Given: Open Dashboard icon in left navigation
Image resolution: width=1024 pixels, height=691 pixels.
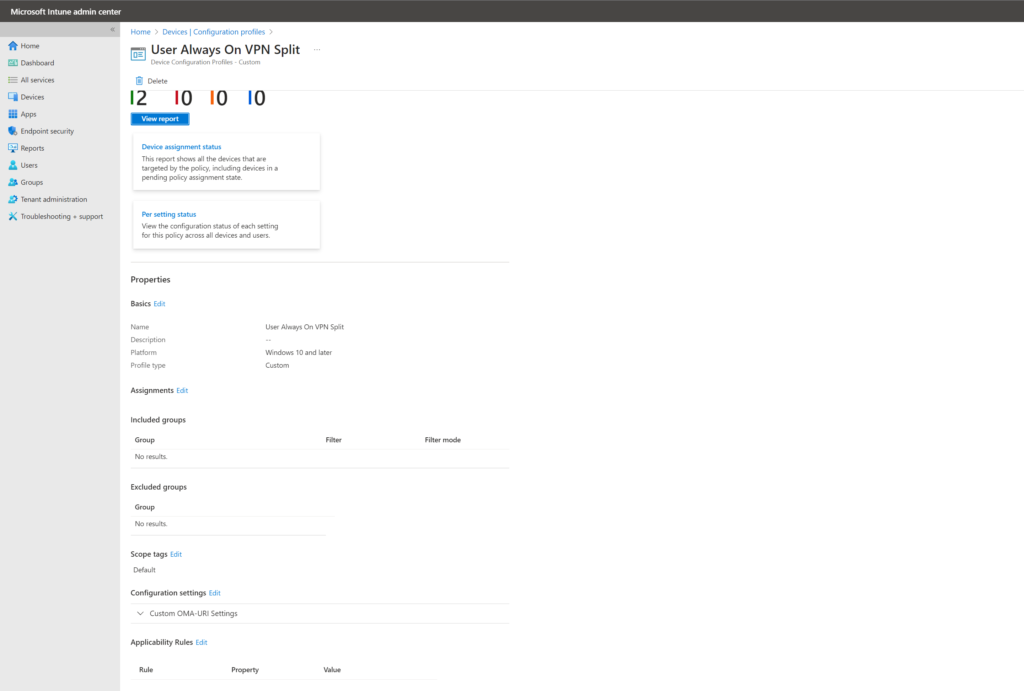Looking at the screenshot, I should pyautogui.click(x=12, y=63).
